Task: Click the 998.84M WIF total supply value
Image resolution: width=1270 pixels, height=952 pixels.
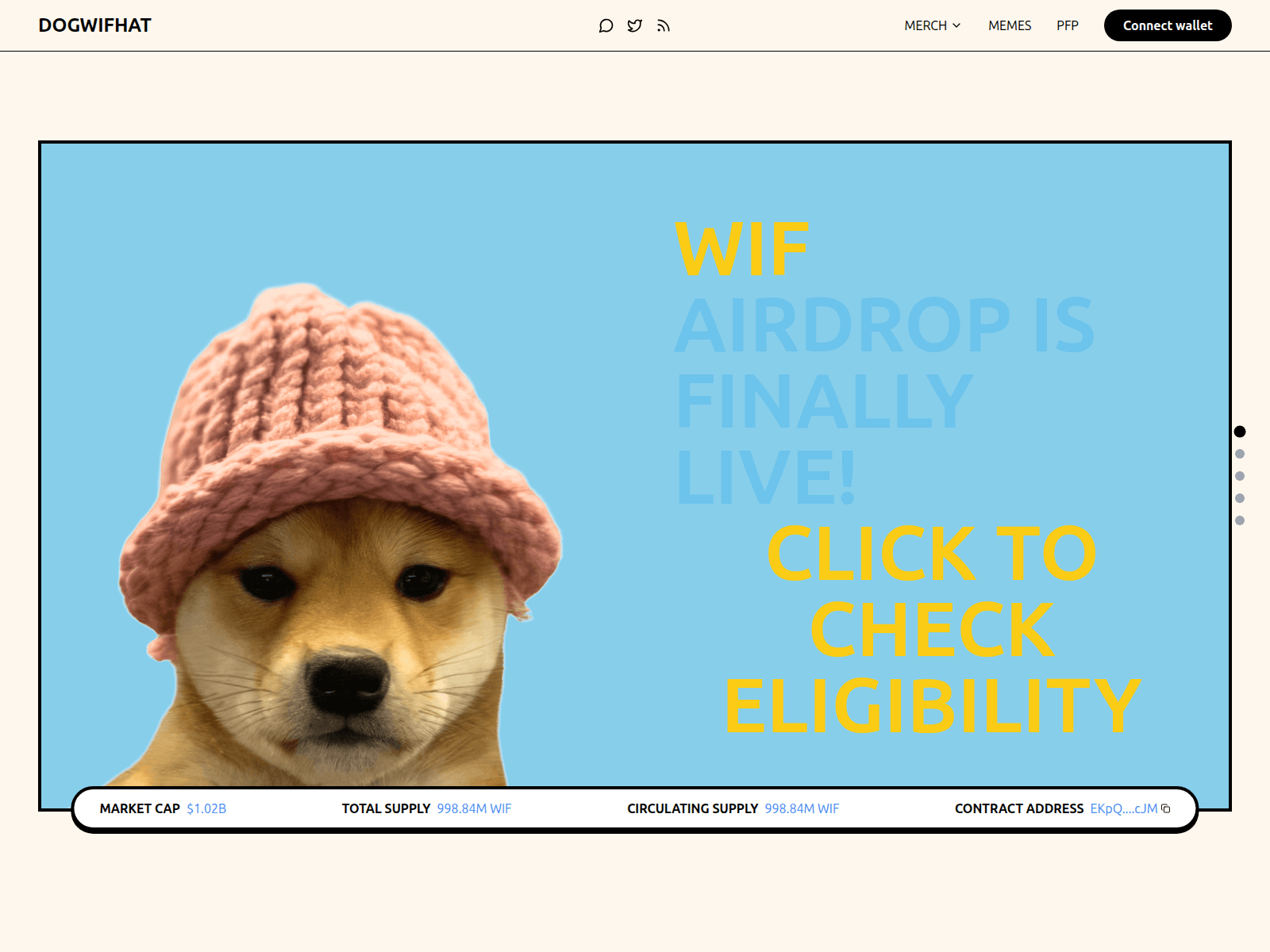Action: 475,808
